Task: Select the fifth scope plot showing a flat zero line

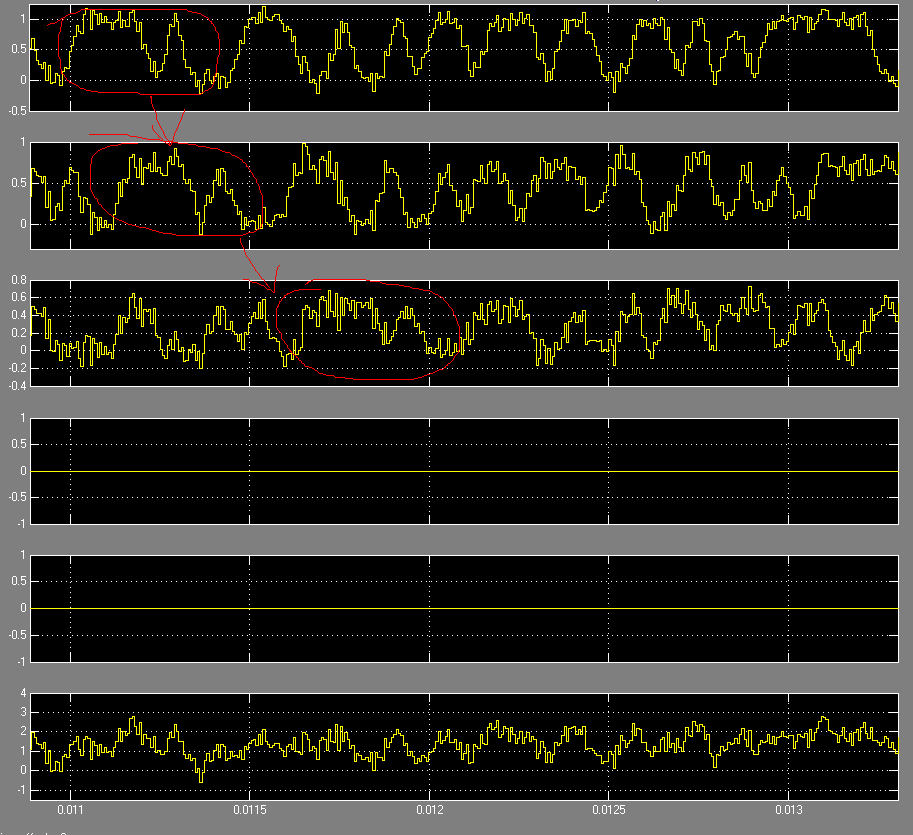Action: [464, 608]
